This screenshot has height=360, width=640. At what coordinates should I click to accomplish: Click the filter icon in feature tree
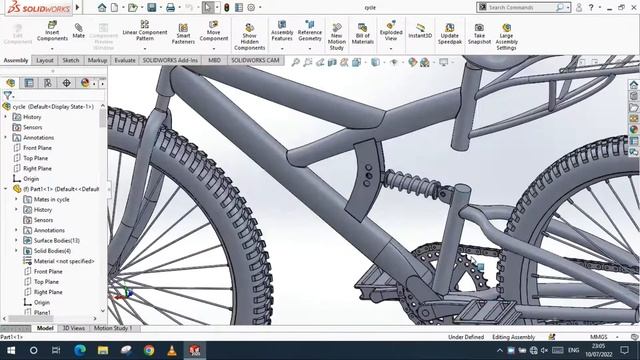click(x=7, y=96)
